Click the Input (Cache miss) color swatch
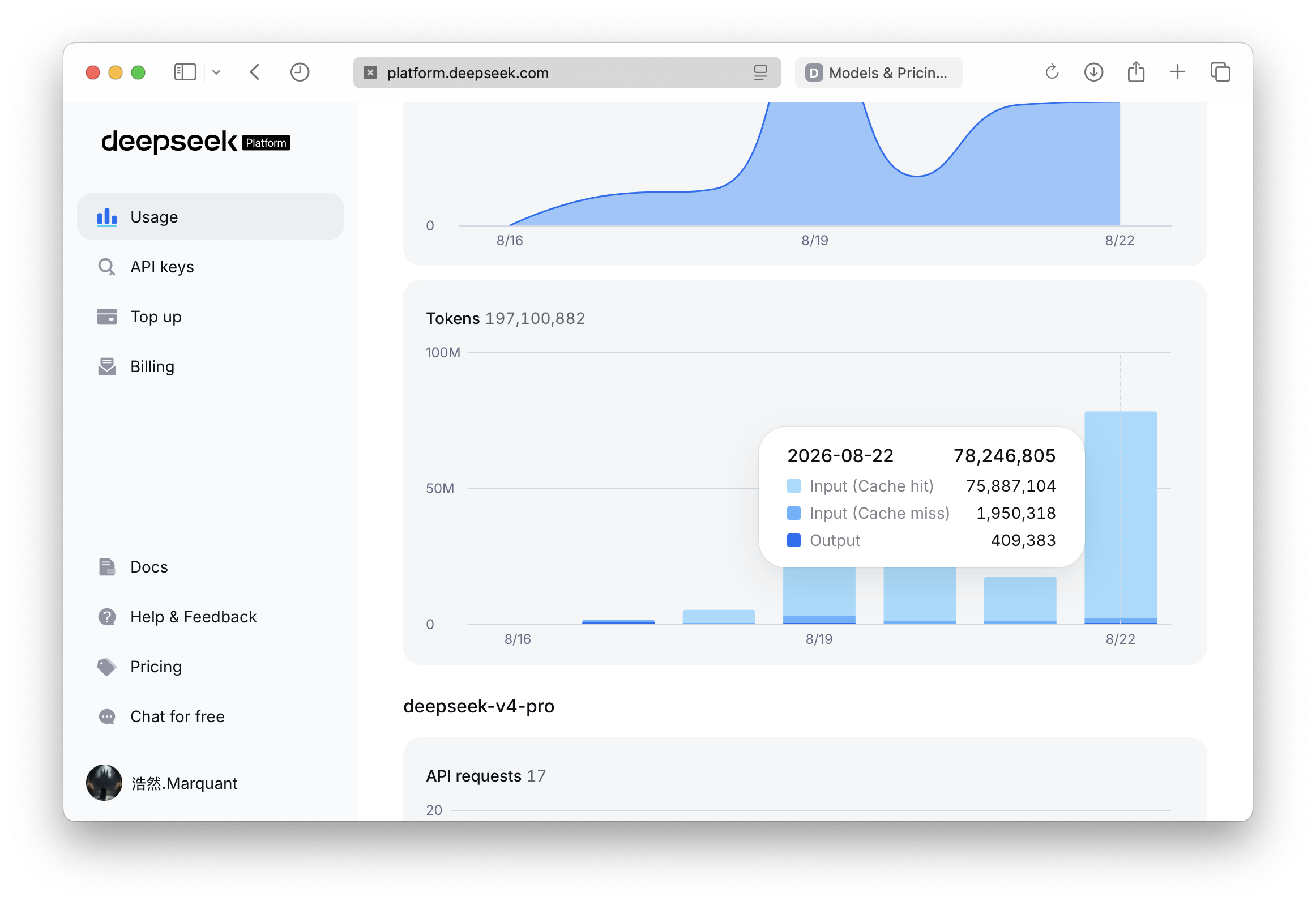This screenshot has width=1316, height=905. click(793, 513)
